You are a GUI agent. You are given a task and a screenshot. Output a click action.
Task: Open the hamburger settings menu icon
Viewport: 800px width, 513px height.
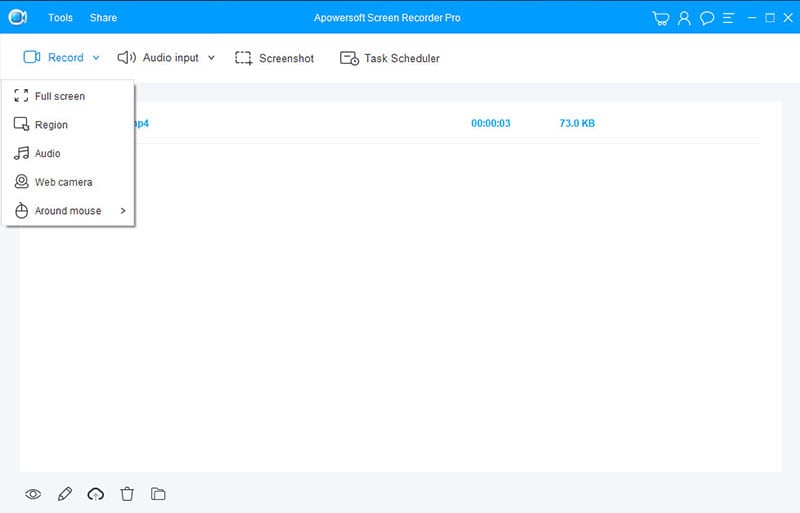(x=729, y=18)
